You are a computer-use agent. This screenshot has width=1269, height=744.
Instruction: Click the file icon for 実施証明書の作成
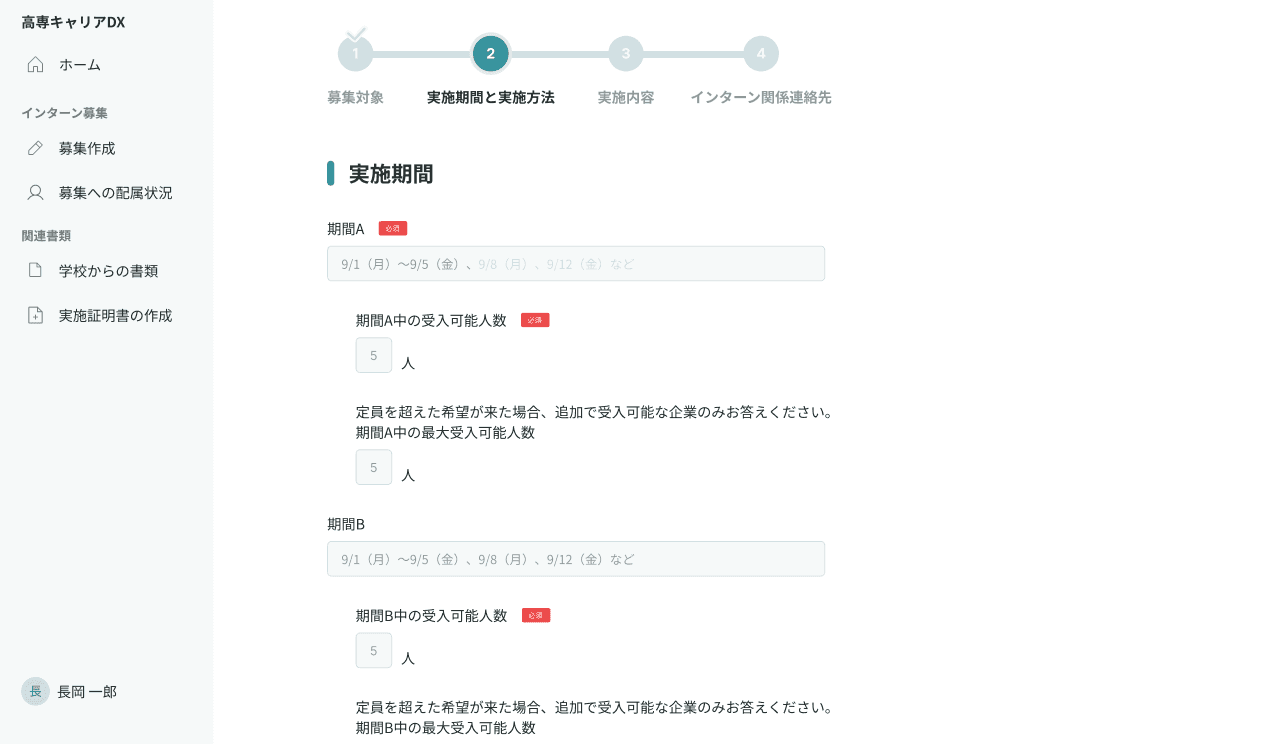(37, 314)
